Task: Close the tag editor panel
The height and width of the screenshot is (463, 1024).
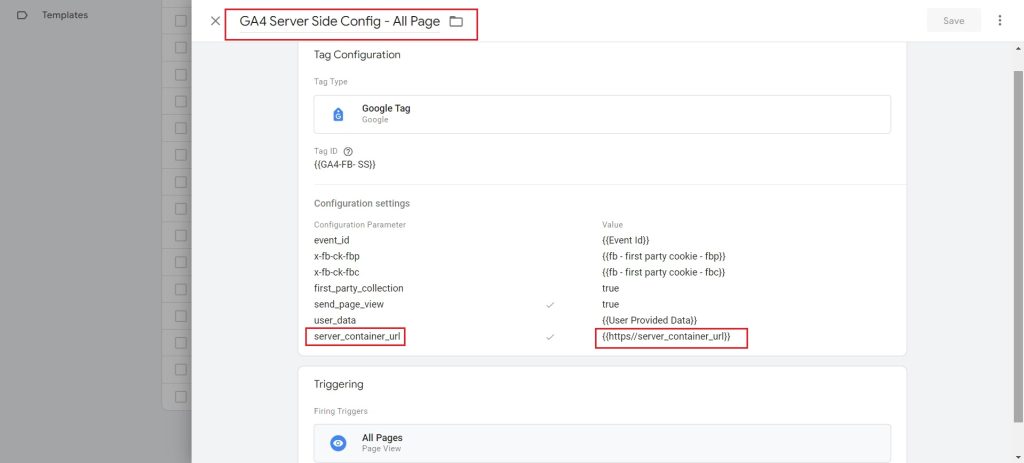Action: click(x=216, y=21)
